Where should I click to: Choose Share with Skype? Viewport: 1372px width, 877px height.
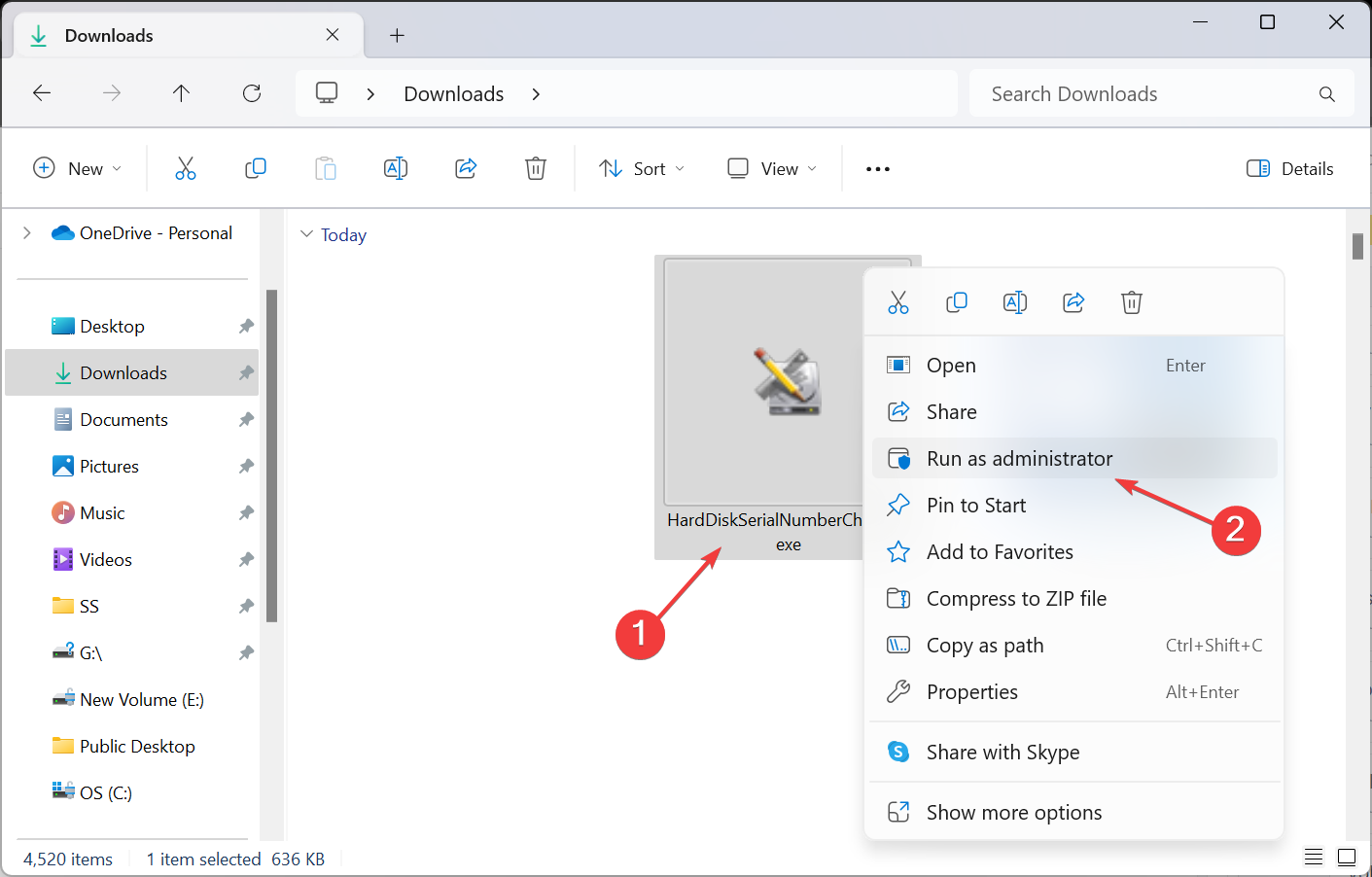(1074, 753)
